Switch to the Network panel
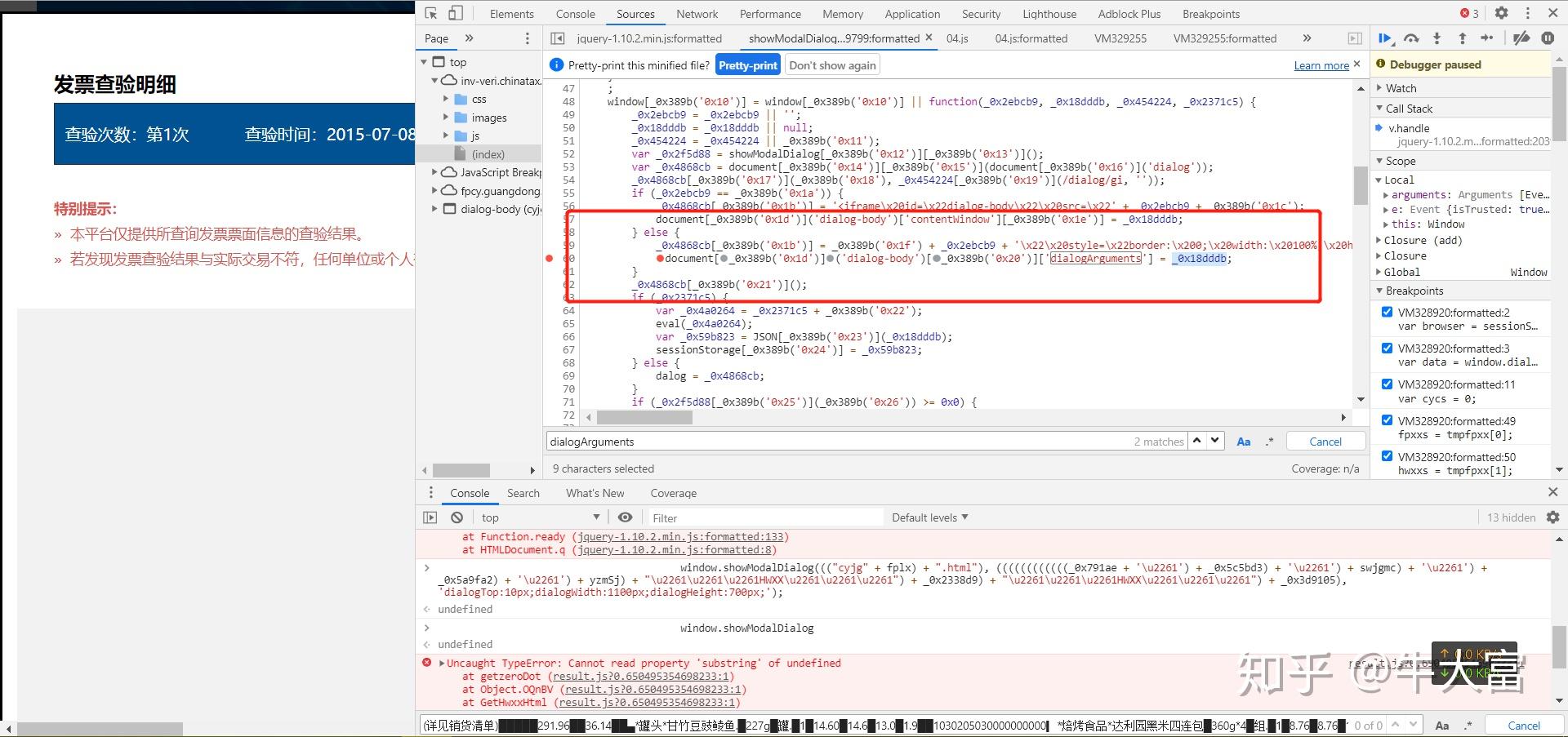Viewport: 1568px width, 737px height. point(697,14)
